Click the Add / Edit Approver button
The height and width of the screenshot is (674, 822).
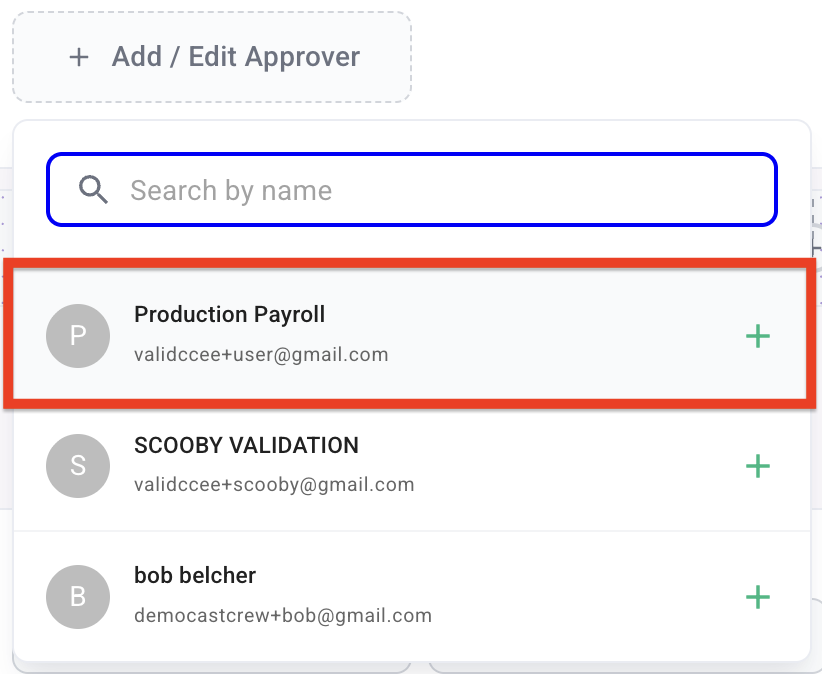212,57
